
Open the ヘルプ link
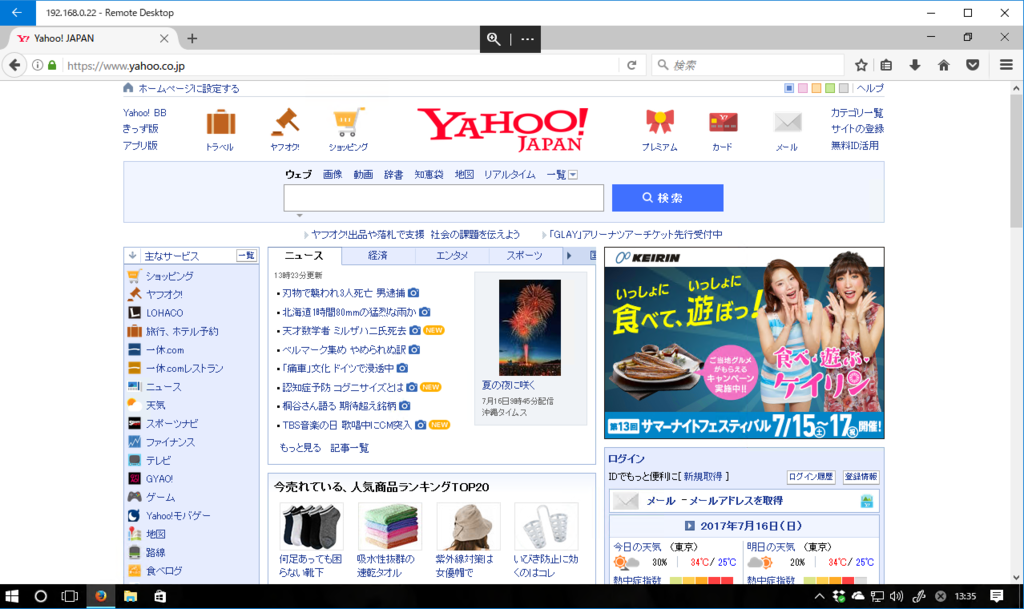(x=870, y=88)
